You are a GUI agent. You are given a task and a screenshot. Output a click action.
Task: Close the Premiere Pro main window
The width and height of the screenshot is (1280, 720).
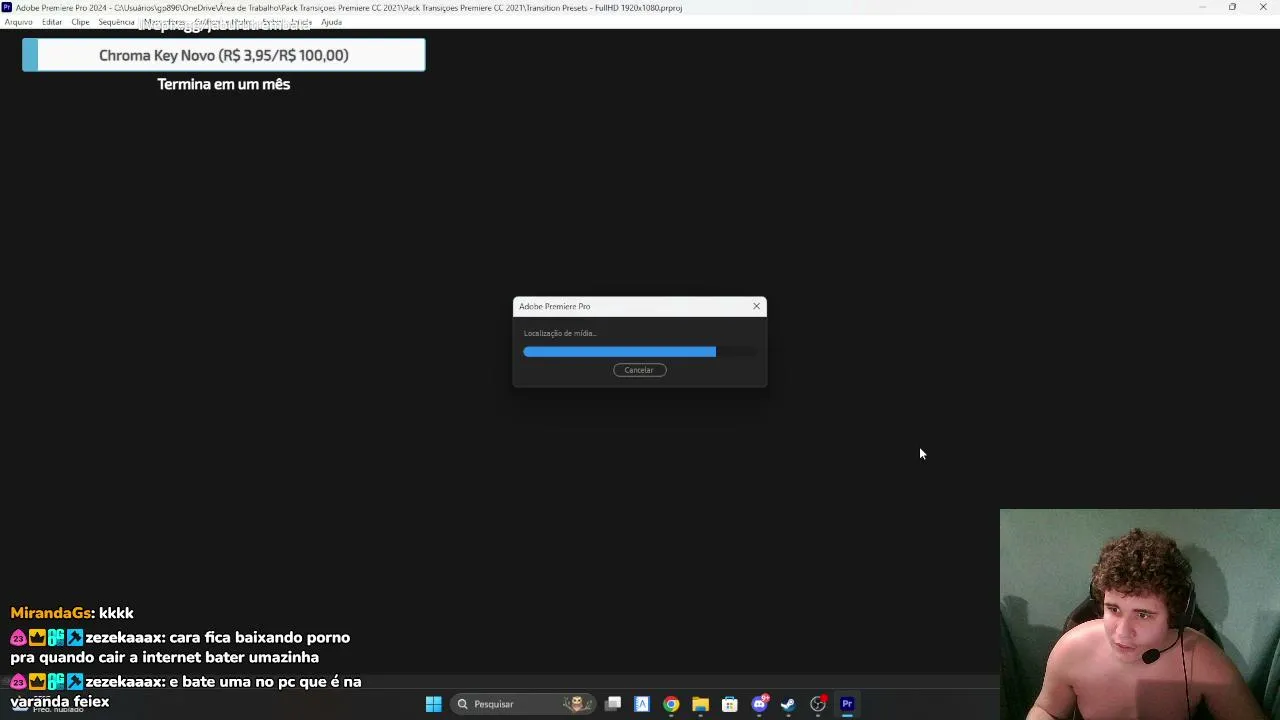(x=1263, y=7)
